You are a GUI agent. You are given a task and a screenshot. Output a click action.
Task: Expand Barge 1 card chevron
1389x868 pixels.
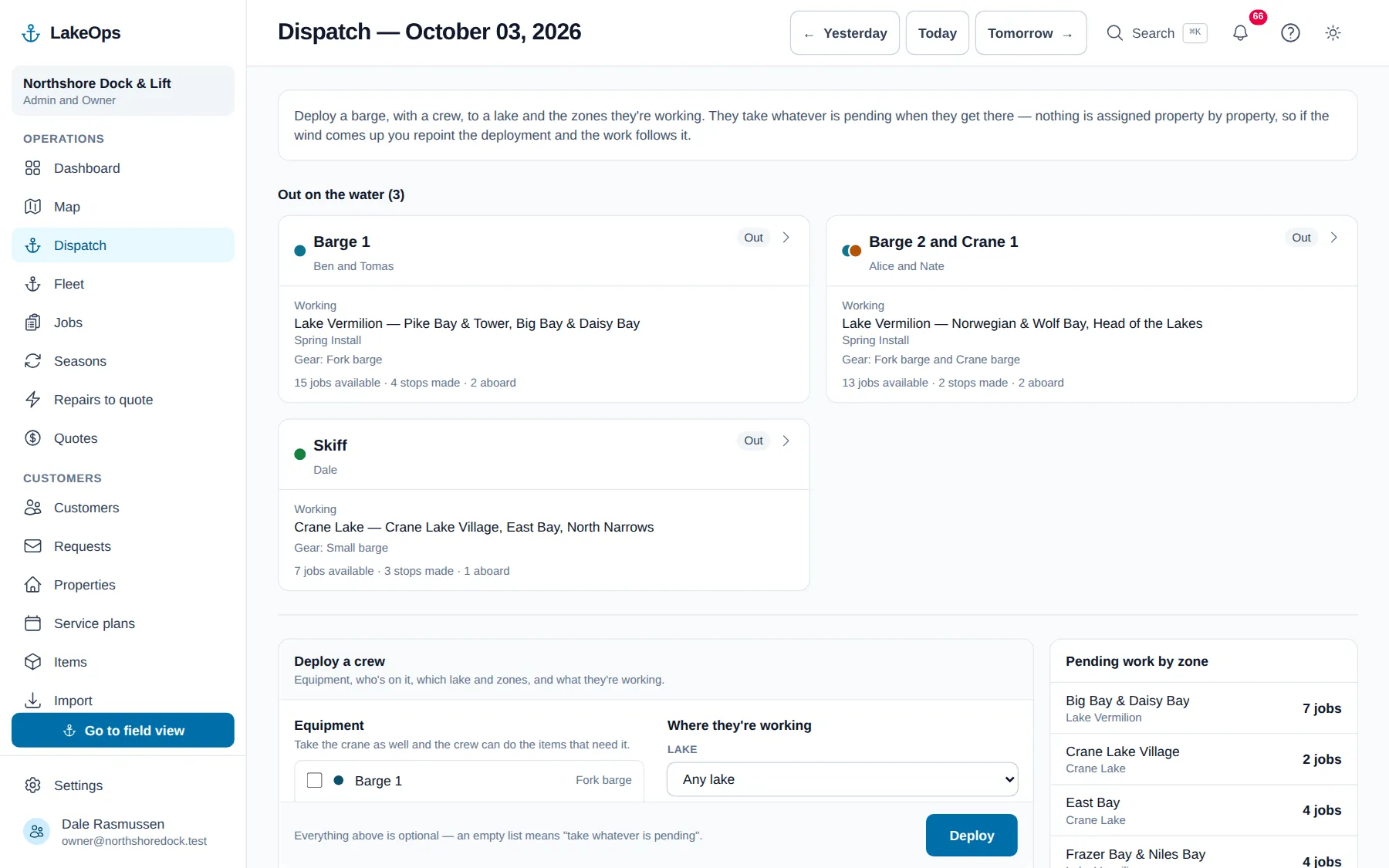click(x=786, y=238)
